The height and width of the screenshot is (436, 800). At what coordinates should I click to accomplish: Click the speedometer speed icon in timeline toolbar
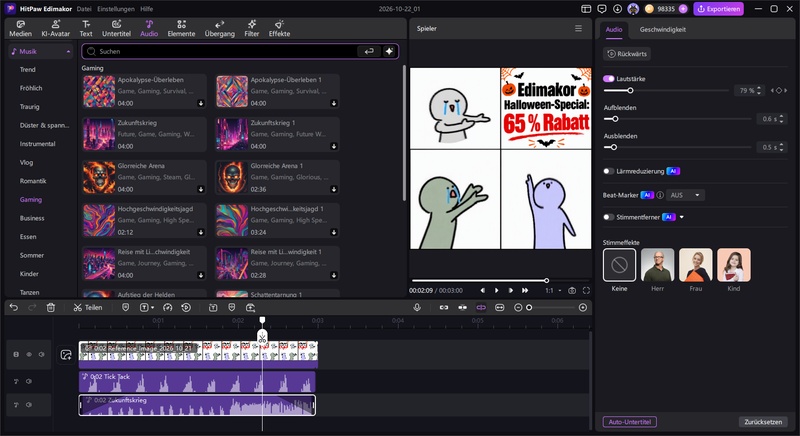click(x=167, y=307)
